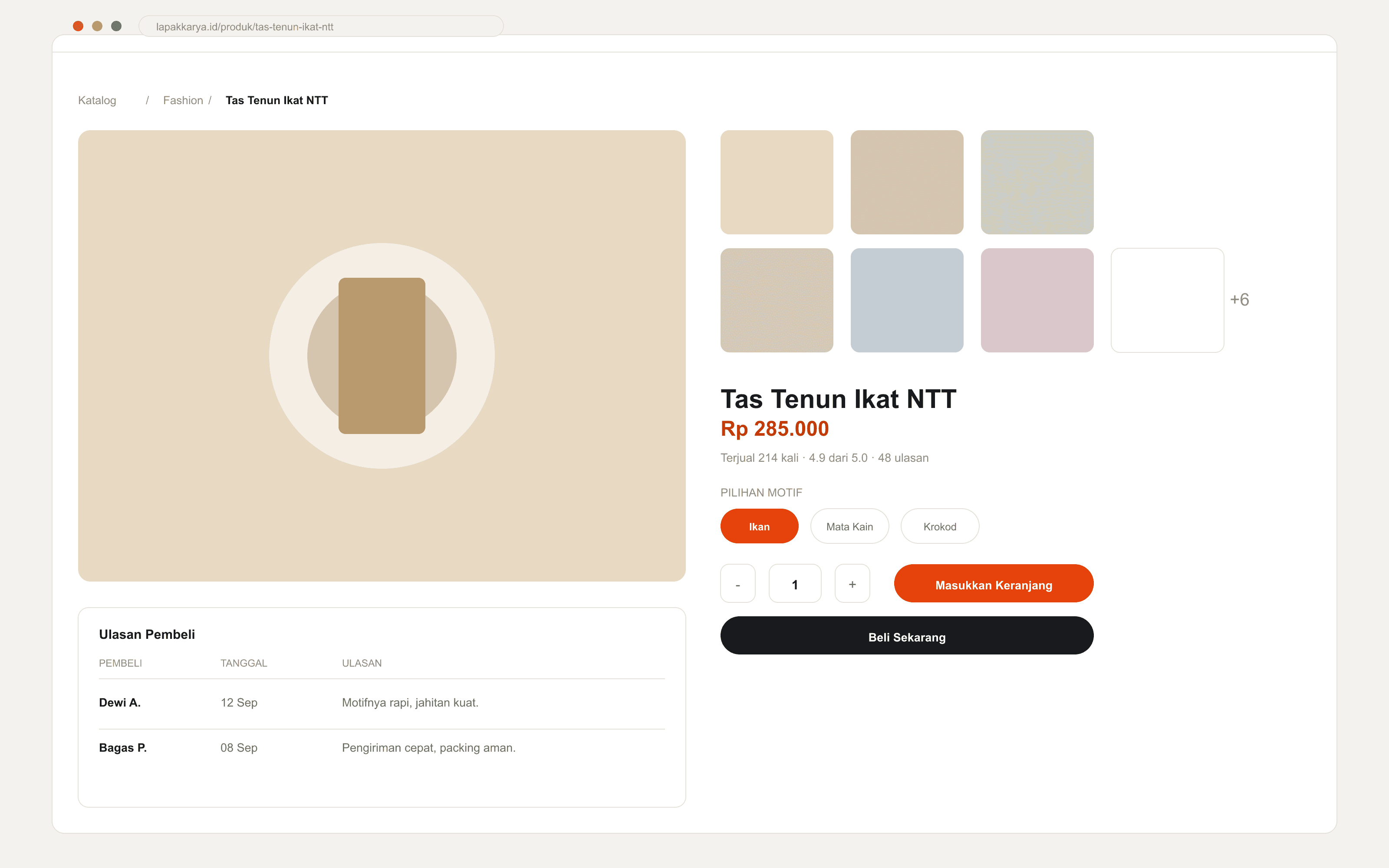Click the Ulasan Pembeli heading

coord(147,635)
